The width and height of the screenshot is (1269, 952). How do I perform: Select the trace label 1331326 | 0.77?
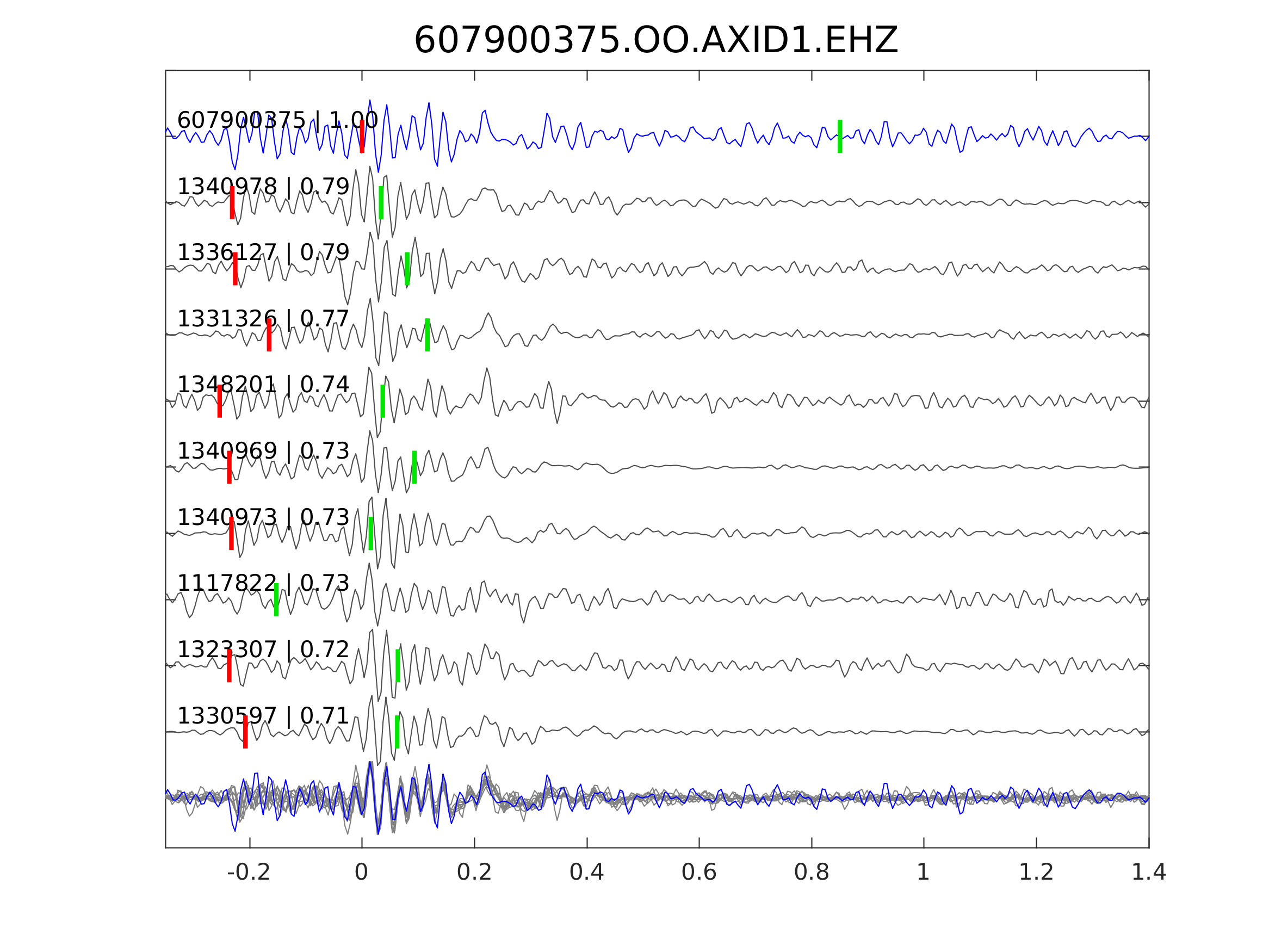pos(263,318)
